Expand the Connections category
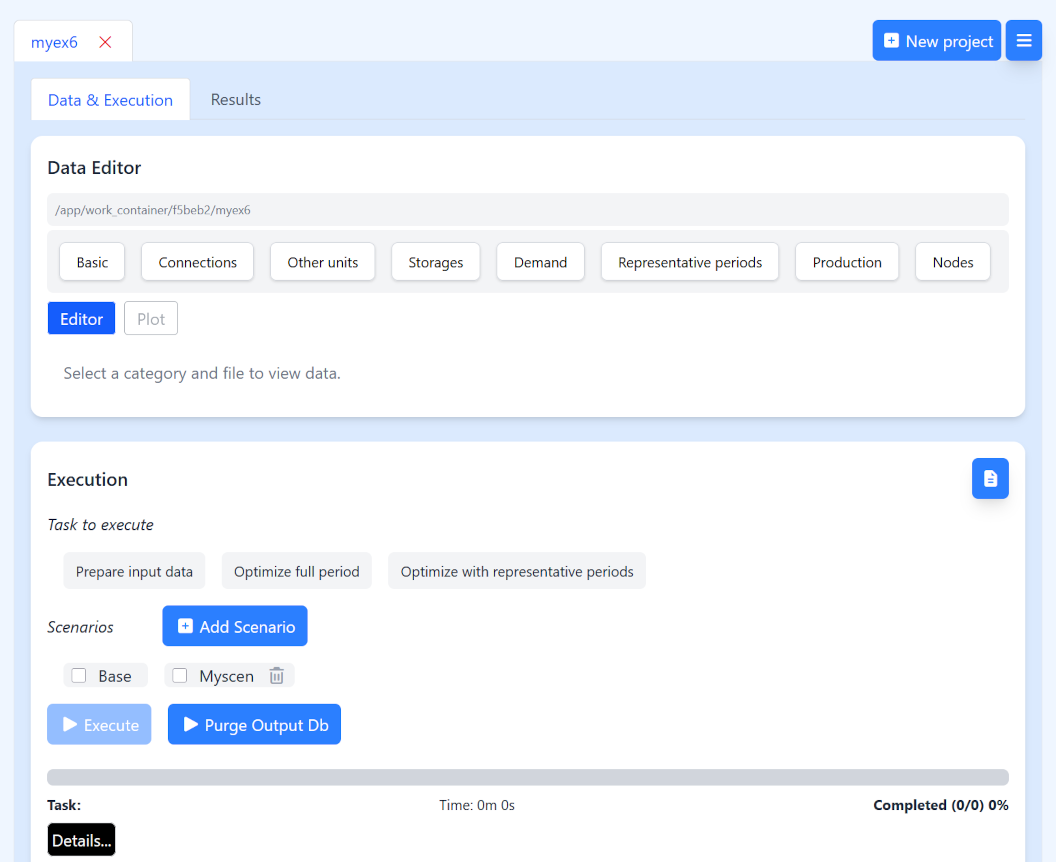 coord(197,262)
